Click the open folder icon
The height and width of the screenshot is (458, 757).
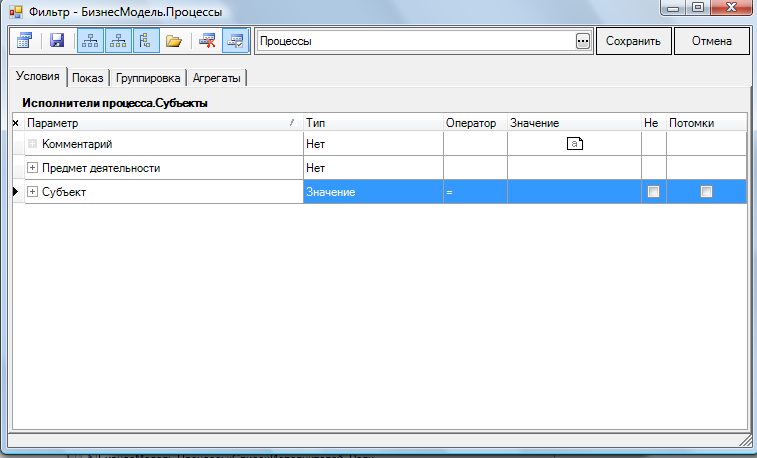coord(174,41)
